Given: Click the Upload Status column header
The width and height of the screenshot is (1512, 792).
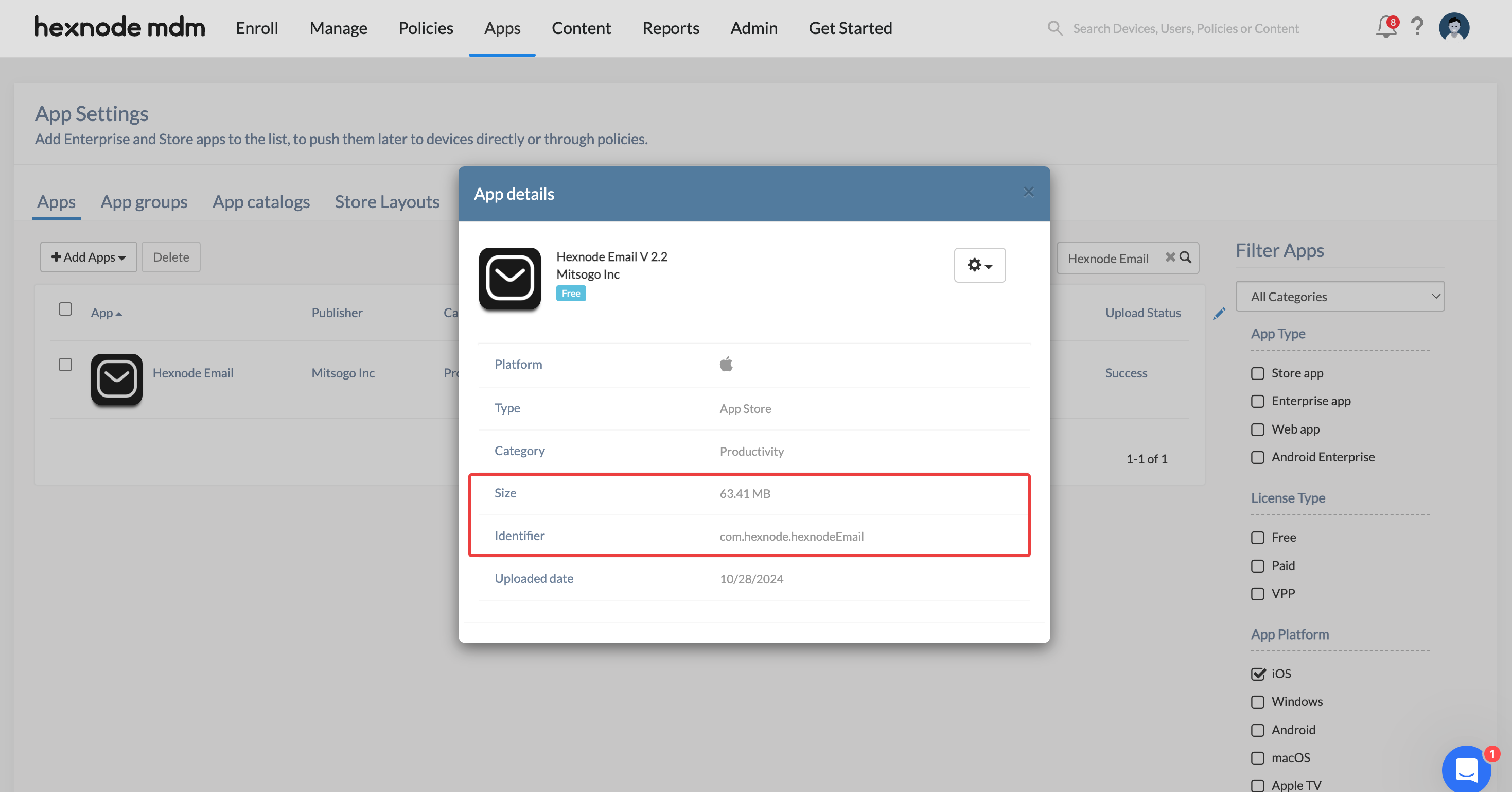Looking at the screenshot, I should point(1143,313).
